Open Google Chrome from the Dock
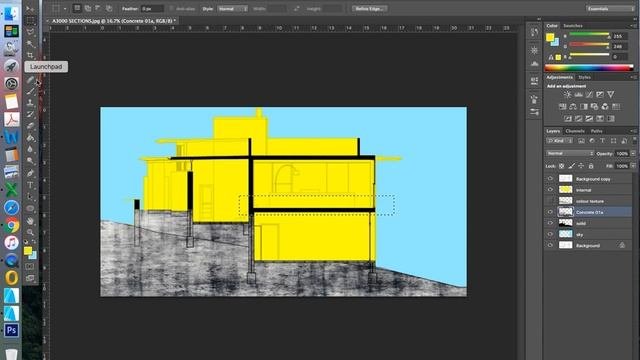 click(11, 225)
